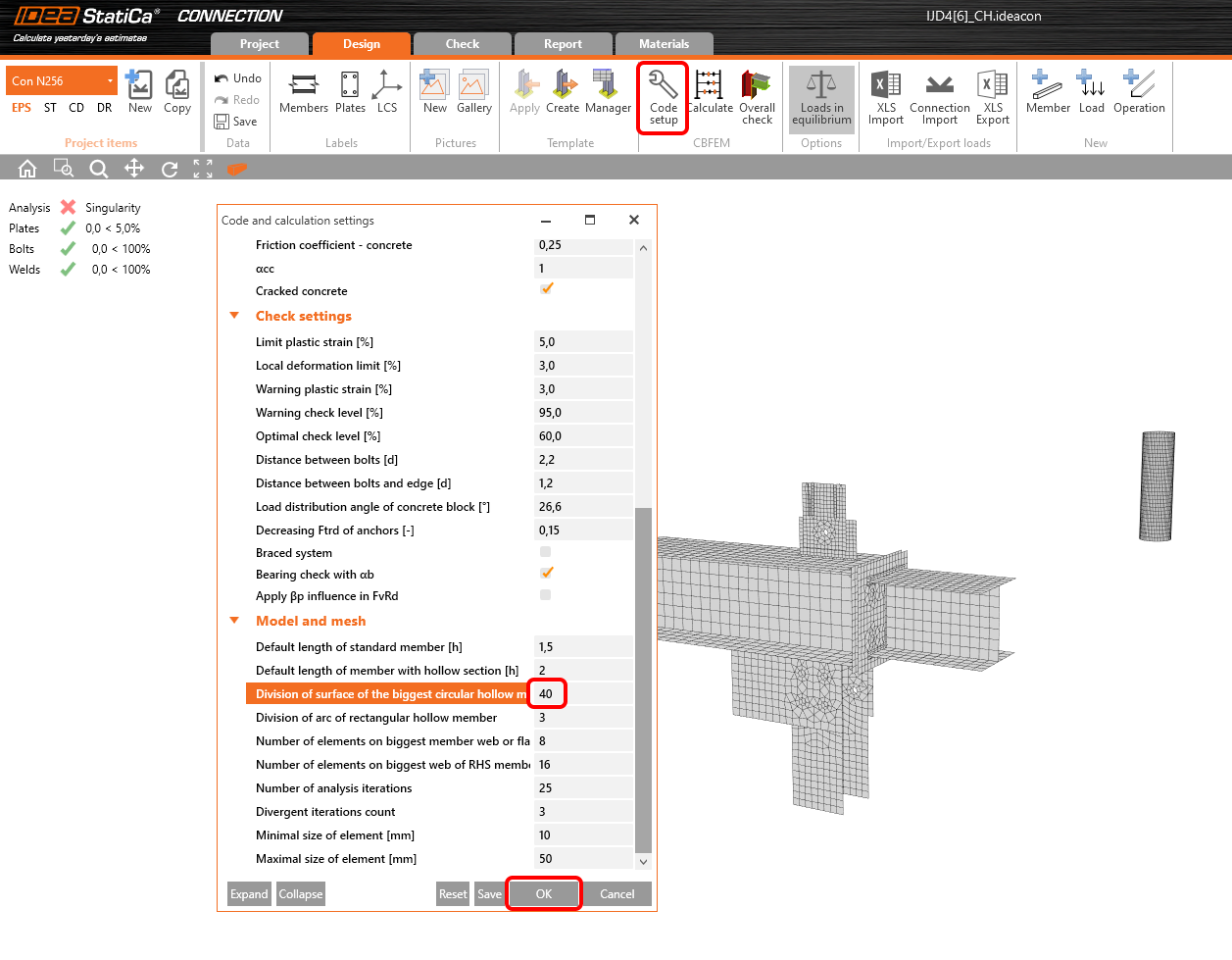This screenshot has width=1232, height=960.
Task: Run the Overall check
Action: tap(757, 97)
